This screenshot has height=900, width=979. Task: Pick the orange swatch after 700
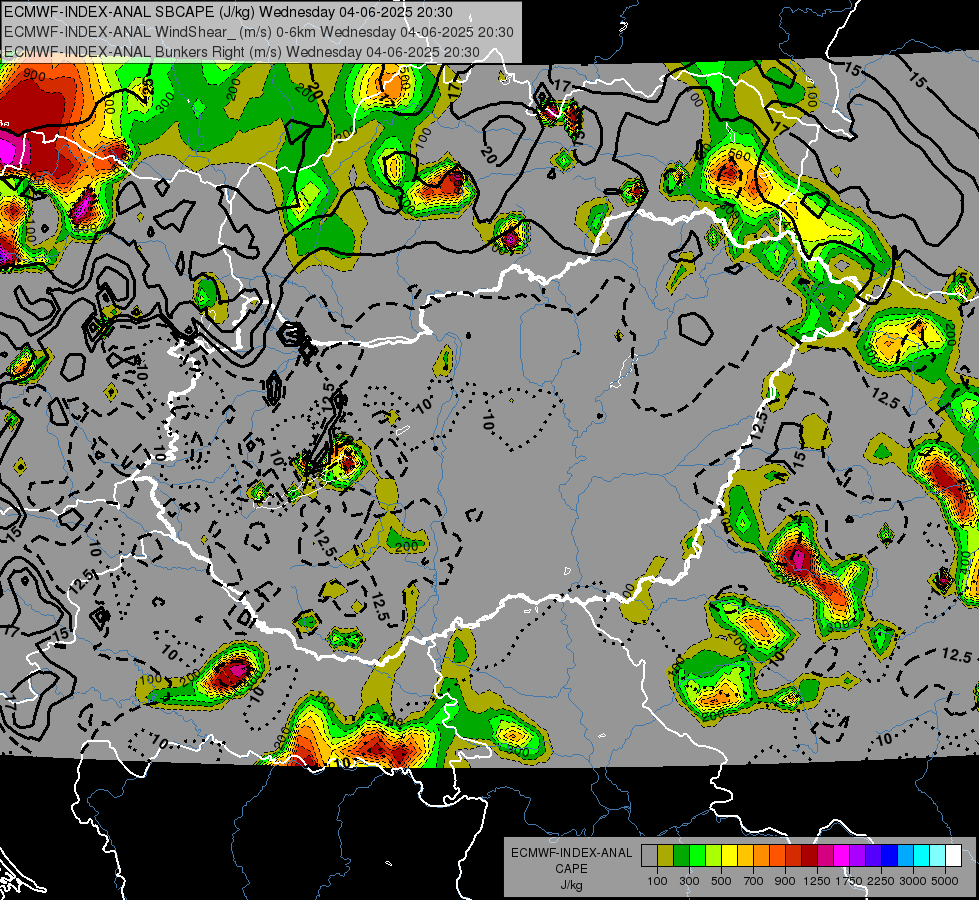[761, 855]
